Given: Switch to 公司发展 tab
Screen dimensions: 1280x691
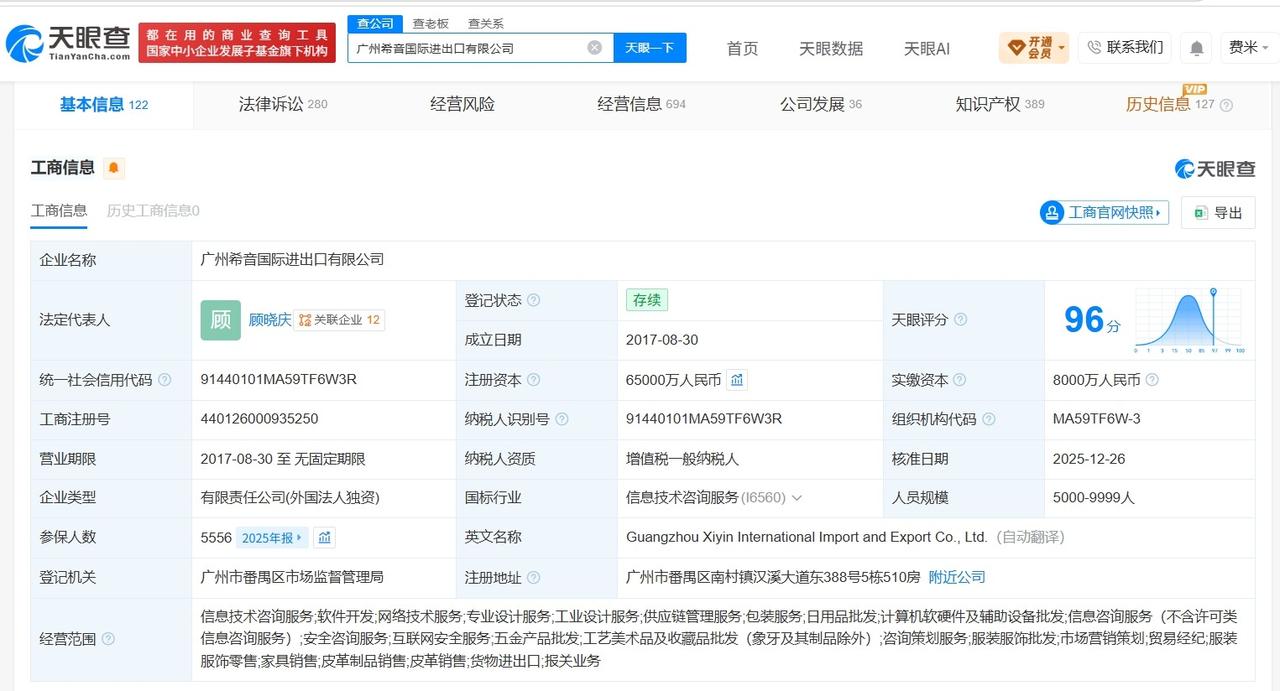Looking at the screenshot, I should pos(821,104).
